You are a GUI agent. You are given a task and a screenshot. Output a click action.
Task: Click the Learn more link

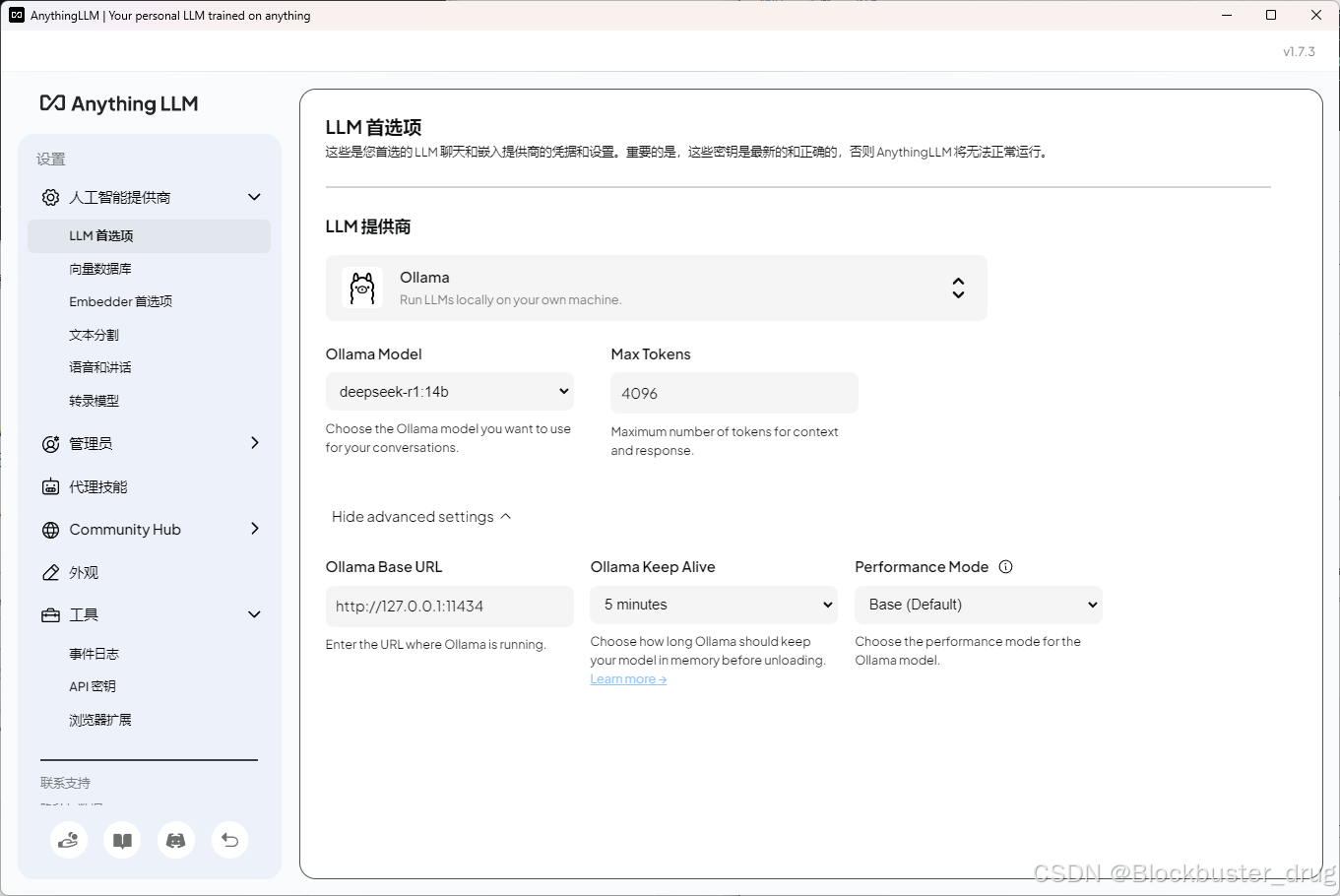[628, 679]
